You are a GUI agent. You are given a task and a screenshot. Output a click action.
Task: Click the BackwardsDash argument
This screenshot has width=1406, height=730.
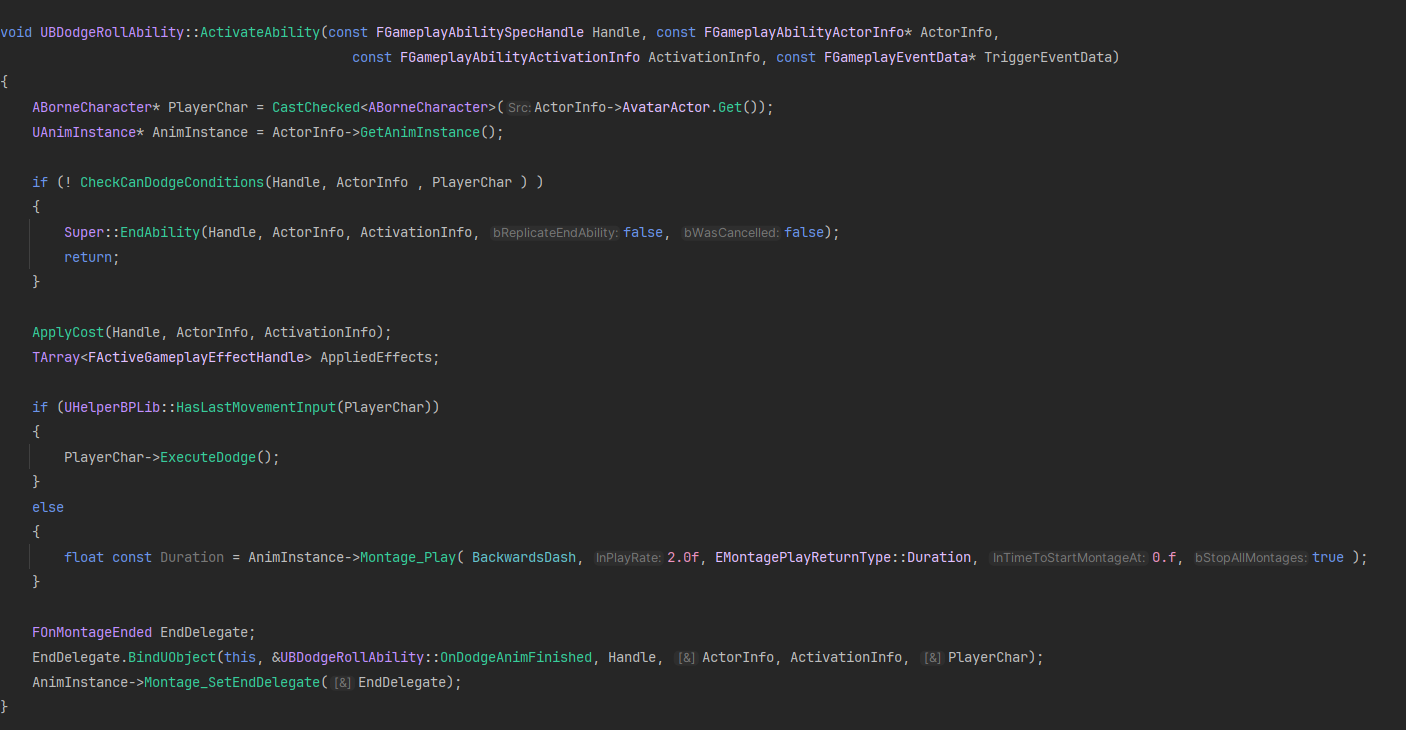[x=524, y=557]
